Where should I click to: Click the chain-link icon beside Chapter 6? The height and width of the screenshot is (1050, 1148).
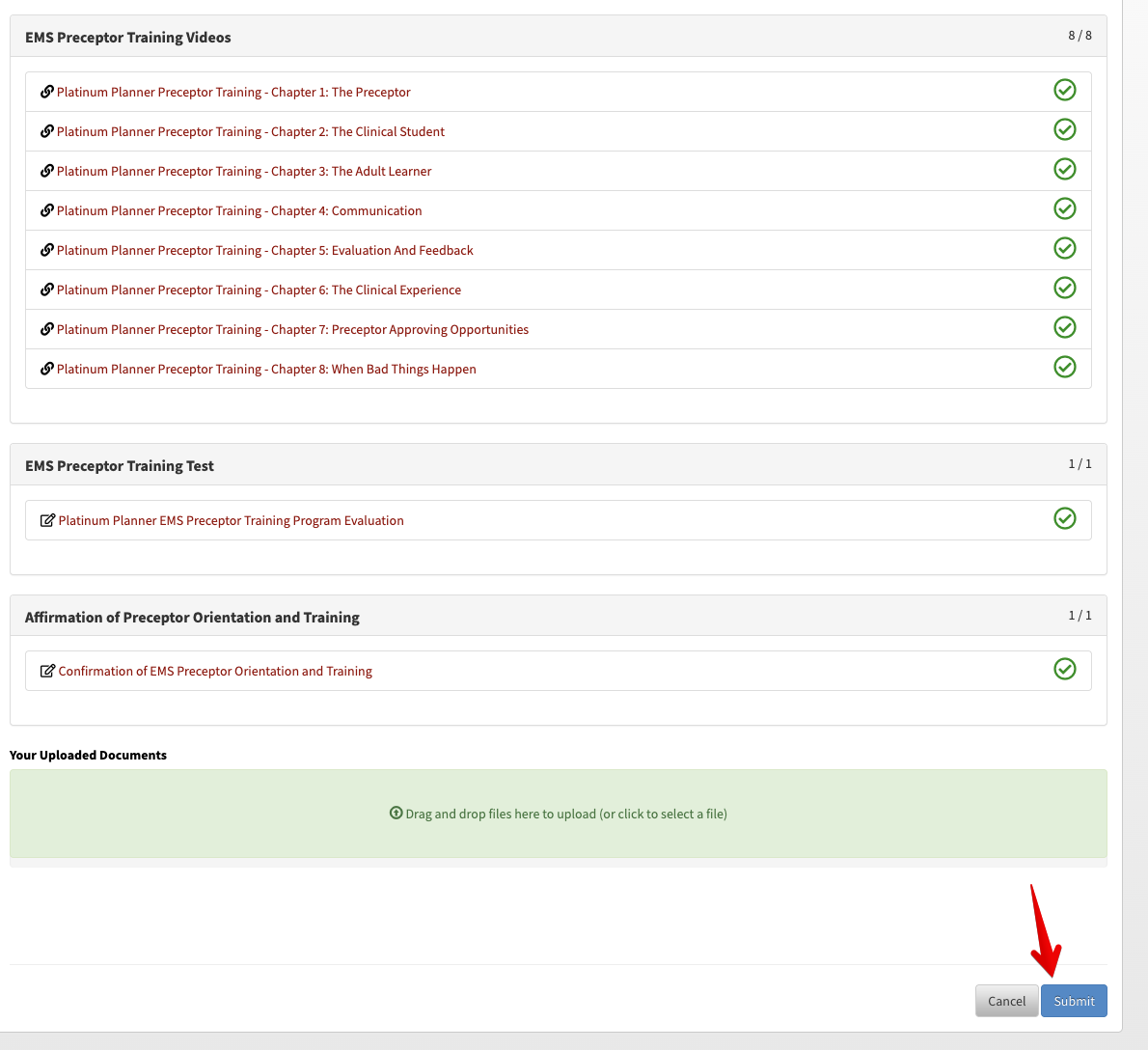(47, 290)
